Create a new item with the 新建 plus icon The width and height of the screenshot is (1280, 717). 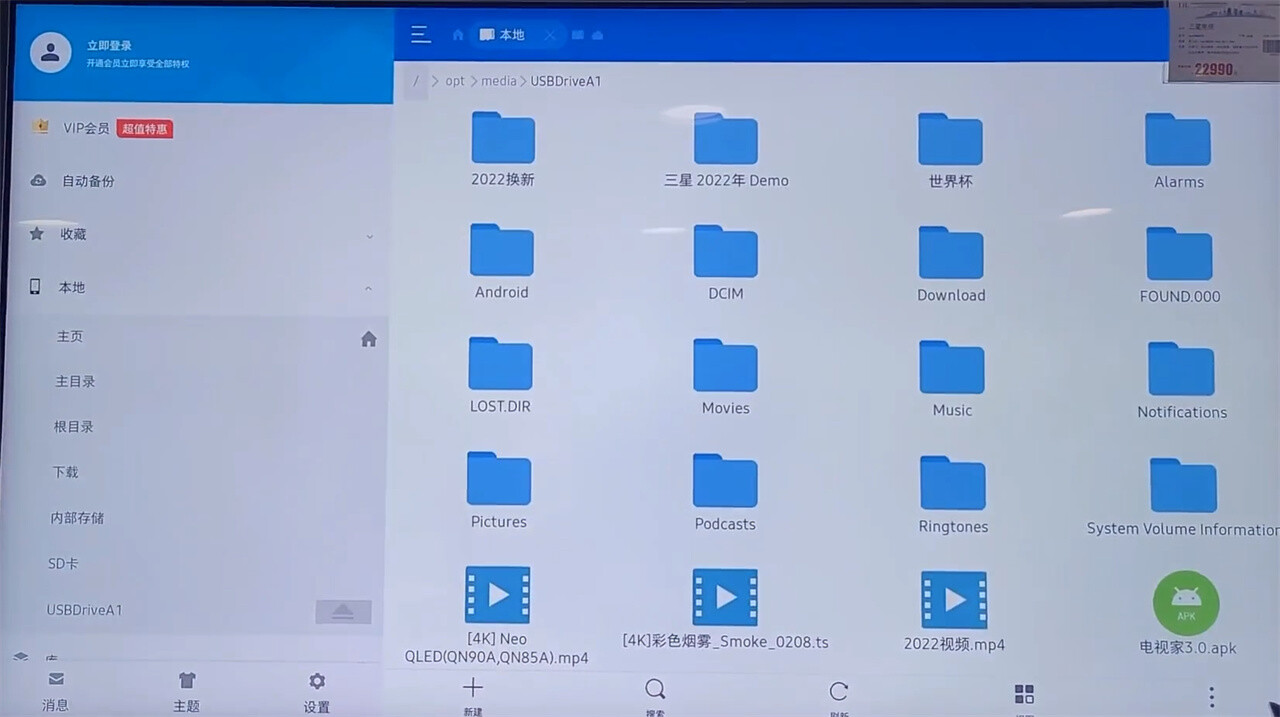pyautogui.click(x=472, y=689)
